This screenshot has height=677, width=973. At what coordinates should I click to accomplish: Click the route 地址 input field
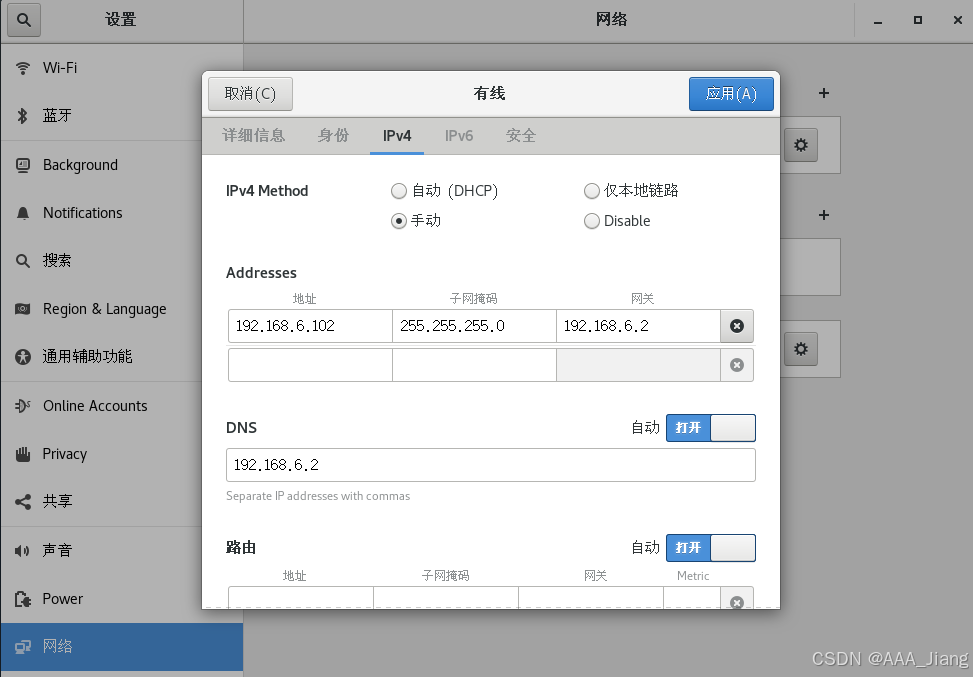301,598
